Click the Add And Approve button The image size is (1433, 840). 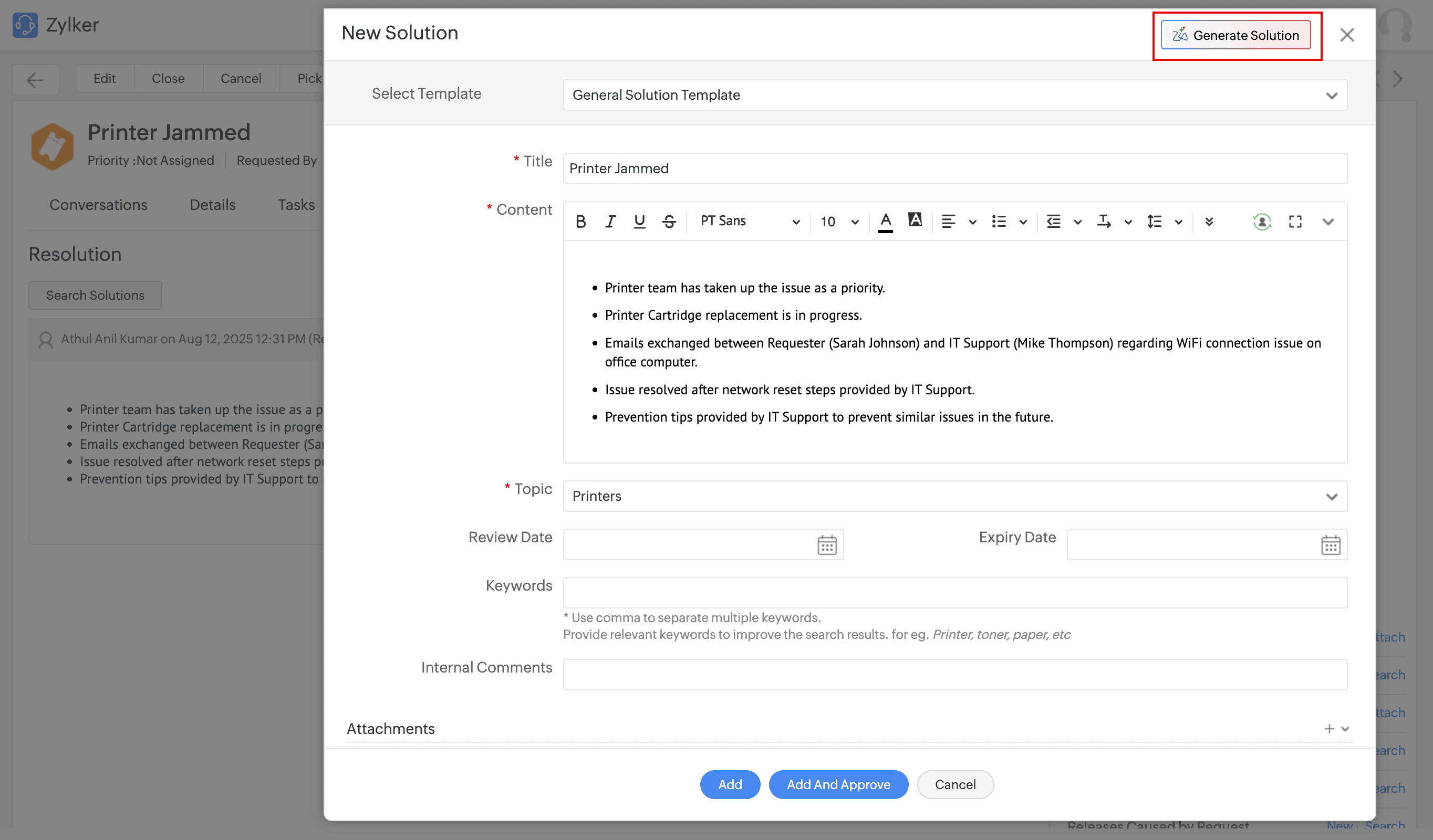point(838,784)
